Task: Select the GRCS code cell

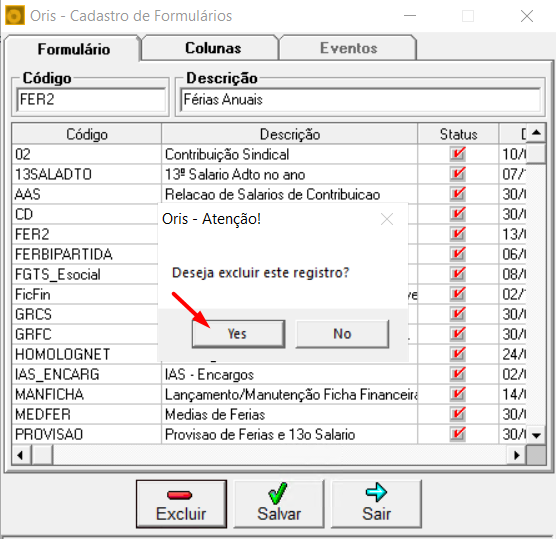Action: point(85,314)
